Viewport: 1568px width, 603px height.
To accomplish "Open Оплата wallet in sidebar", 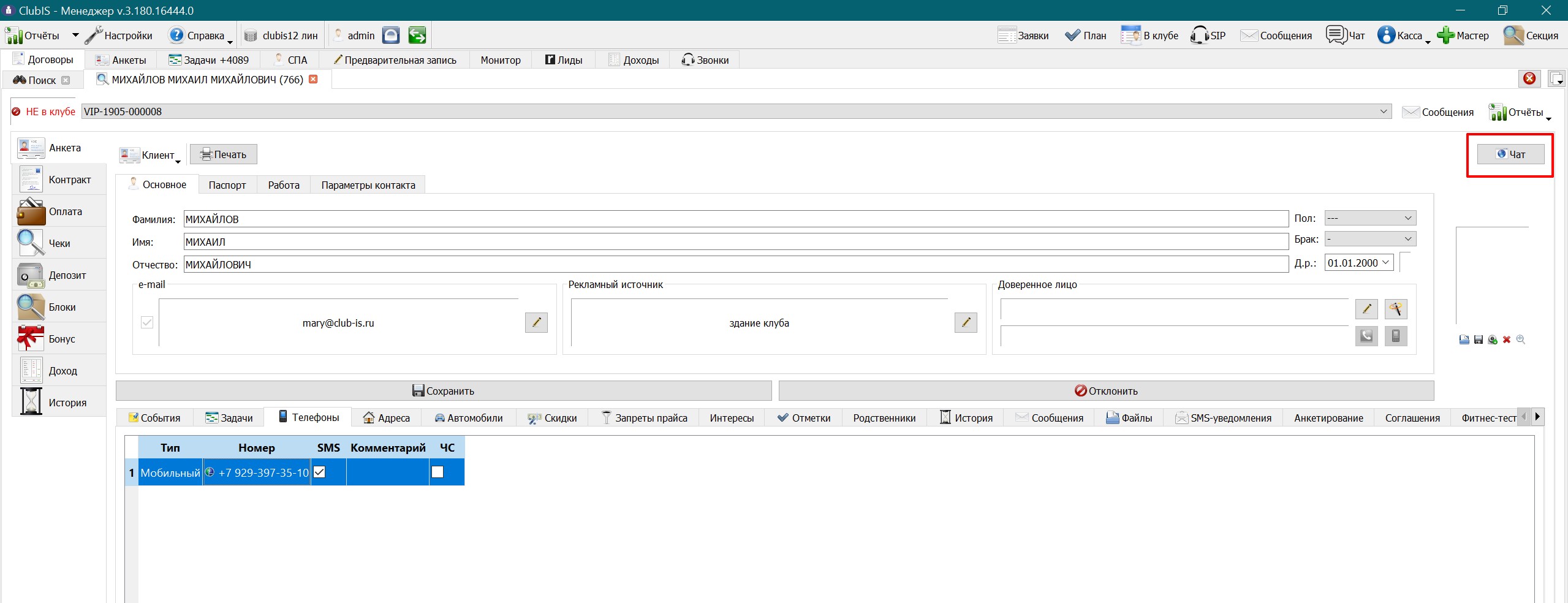I will (31, 211).
